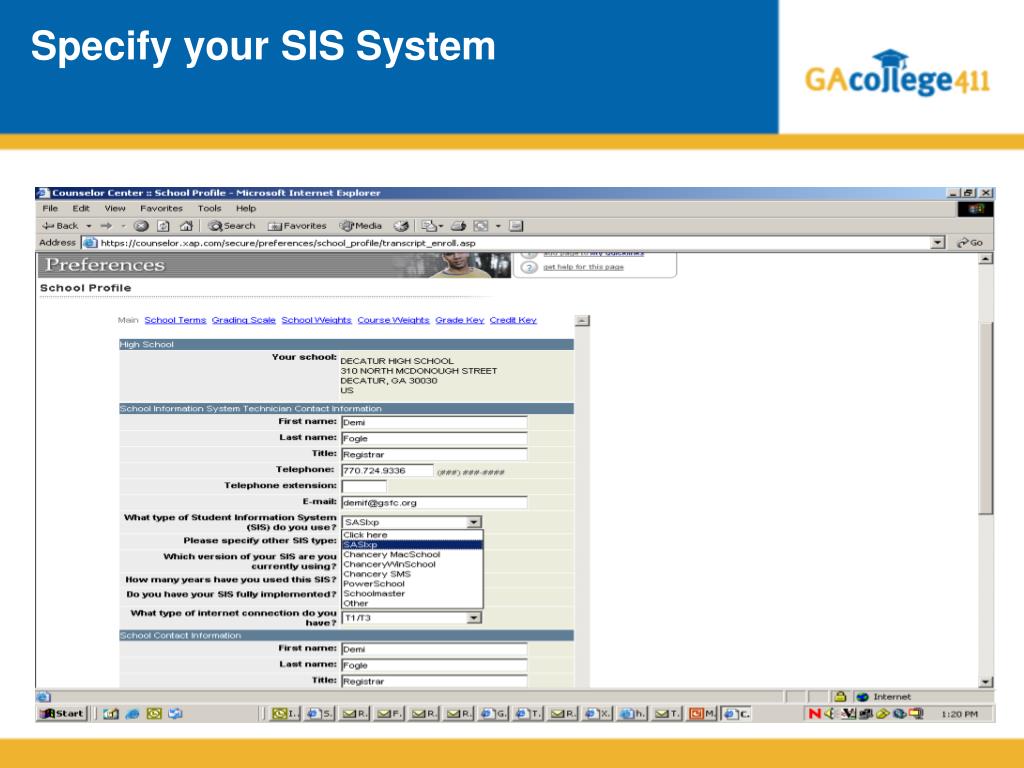Open the Media pane from toolbar

click(x=360, y=226)
